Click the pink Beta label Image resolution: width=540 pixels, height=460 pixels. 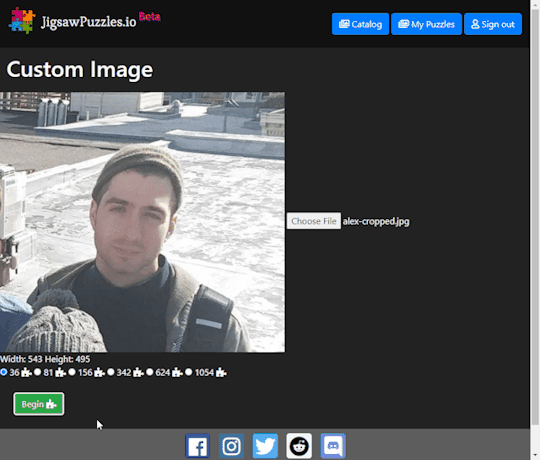click(x=149, y=16)
